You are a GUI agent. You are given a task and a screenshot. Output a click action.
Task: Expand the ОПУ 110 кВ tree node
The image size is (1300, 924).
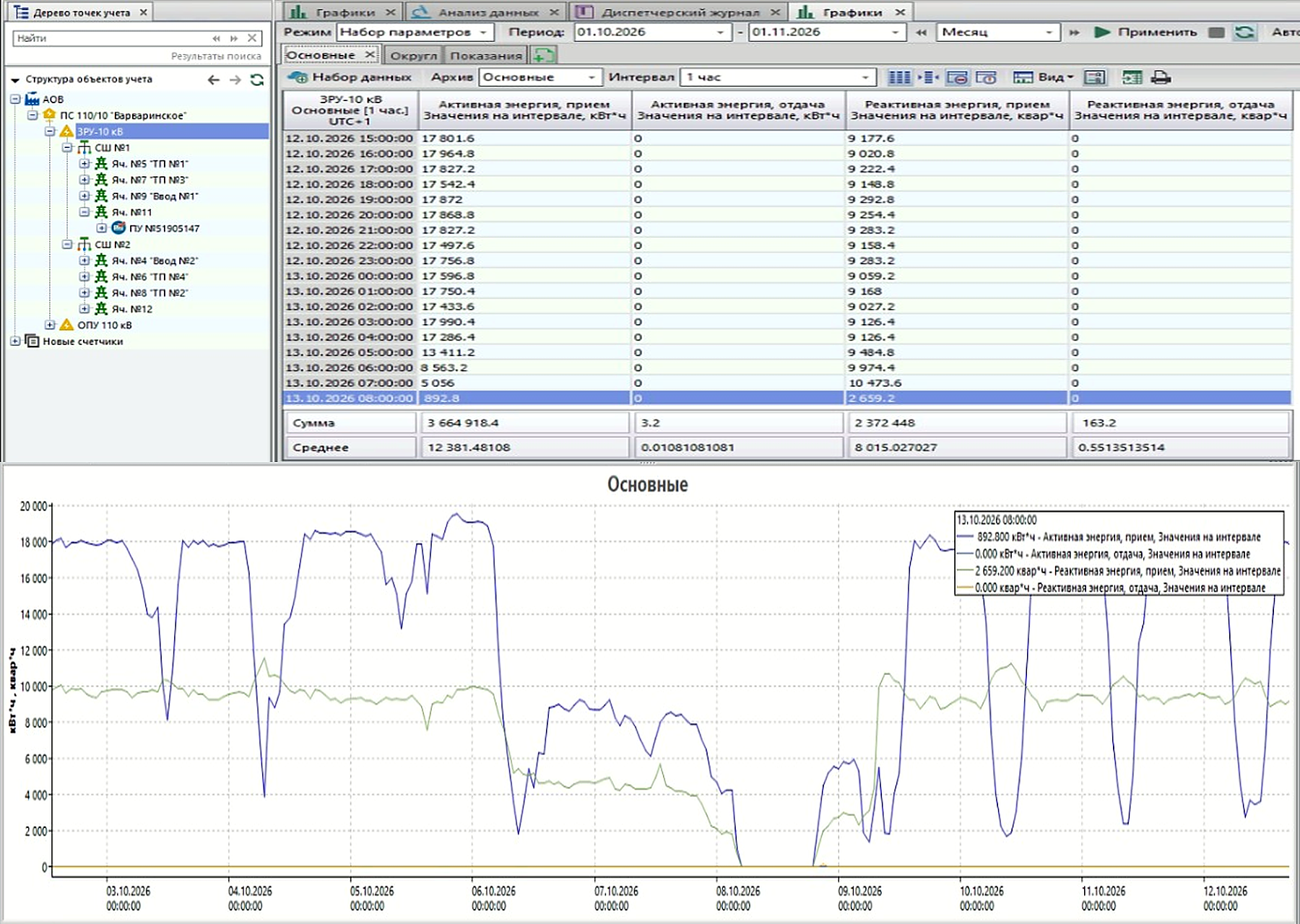point(50,325)
